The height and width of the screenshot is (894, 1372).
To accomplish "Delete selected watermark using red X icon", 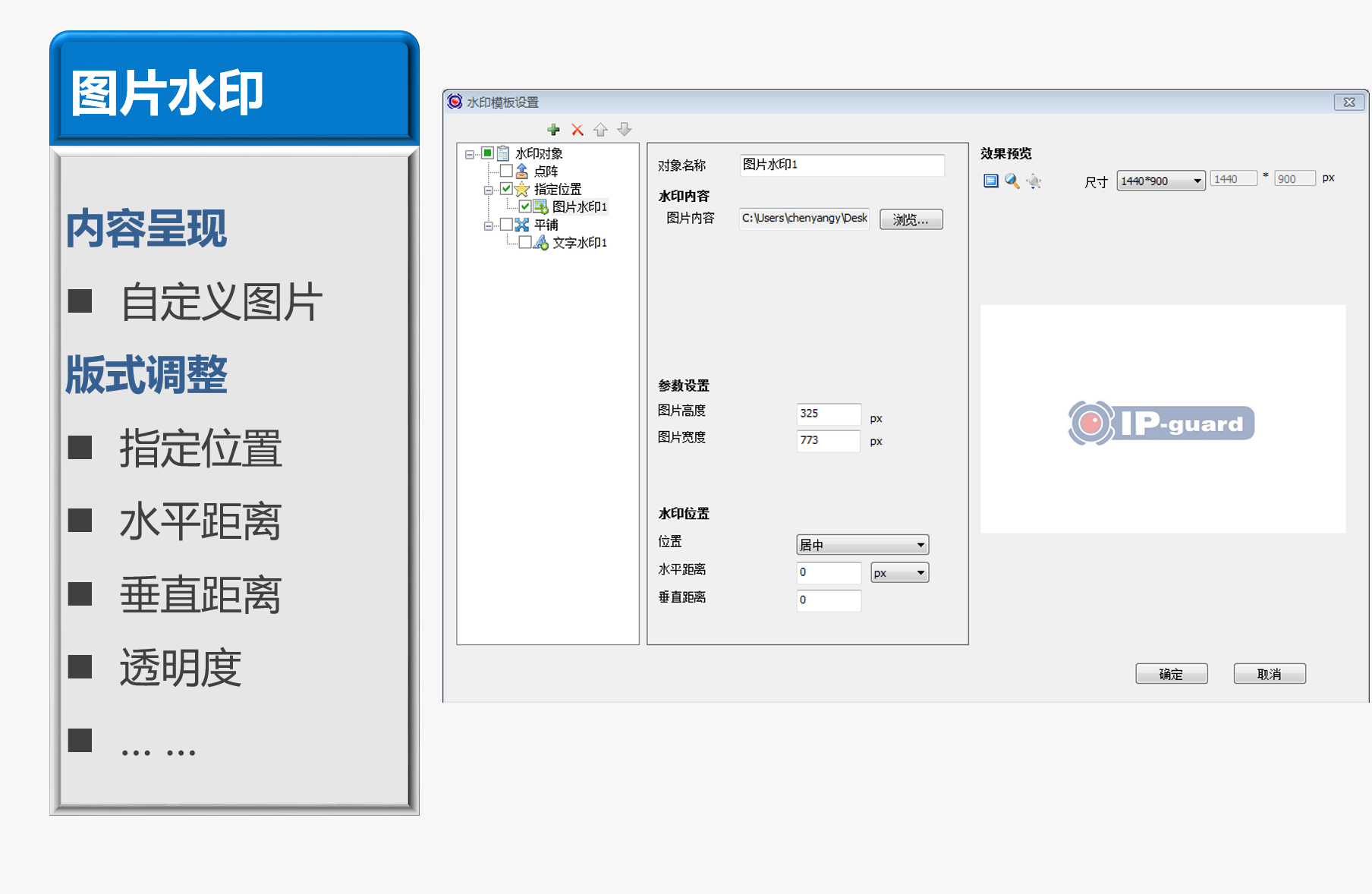I will 577,129.
